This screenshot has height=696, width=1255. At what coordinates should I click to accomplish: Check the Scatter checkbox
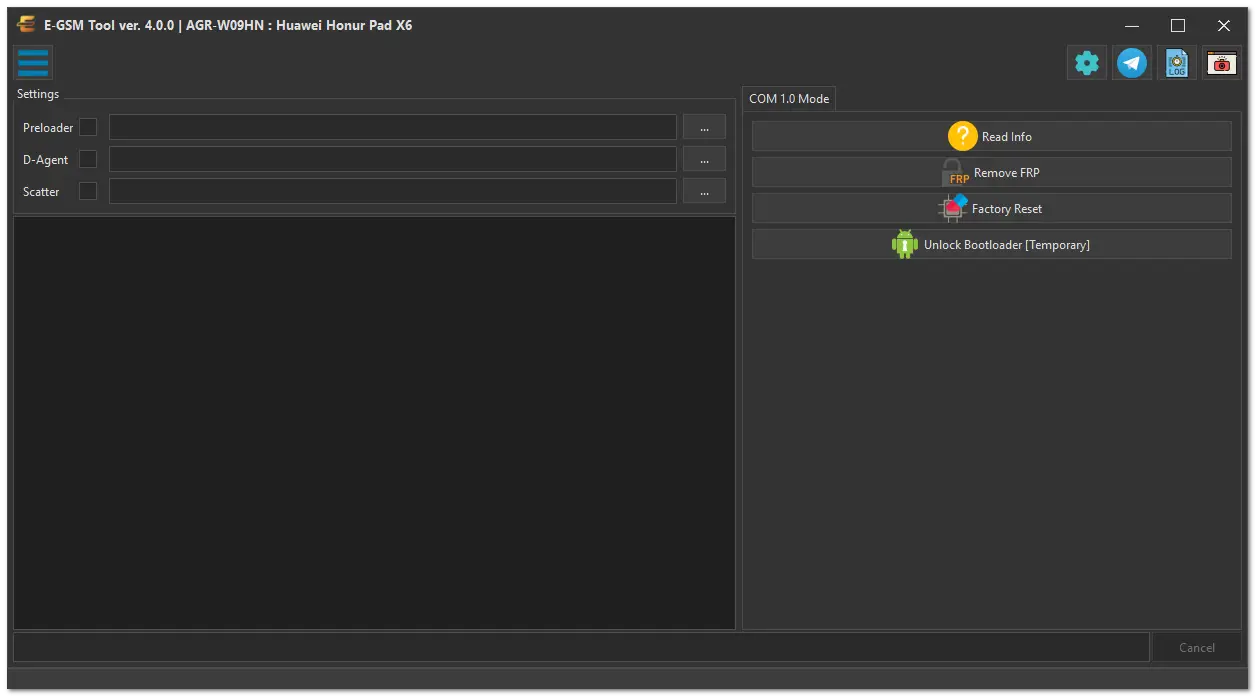coord(88,191)
